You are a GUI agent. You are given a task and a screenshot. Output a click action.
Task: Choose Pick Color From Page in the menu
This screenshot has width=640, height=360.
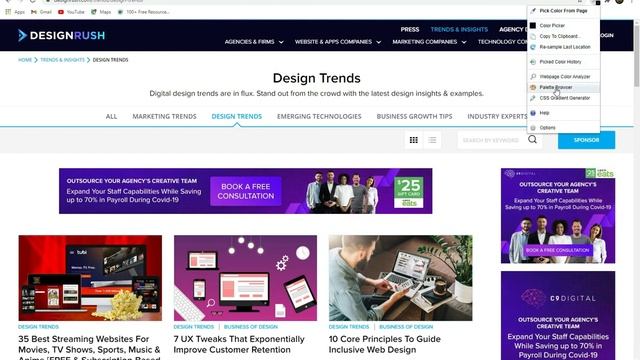(563, 11)
